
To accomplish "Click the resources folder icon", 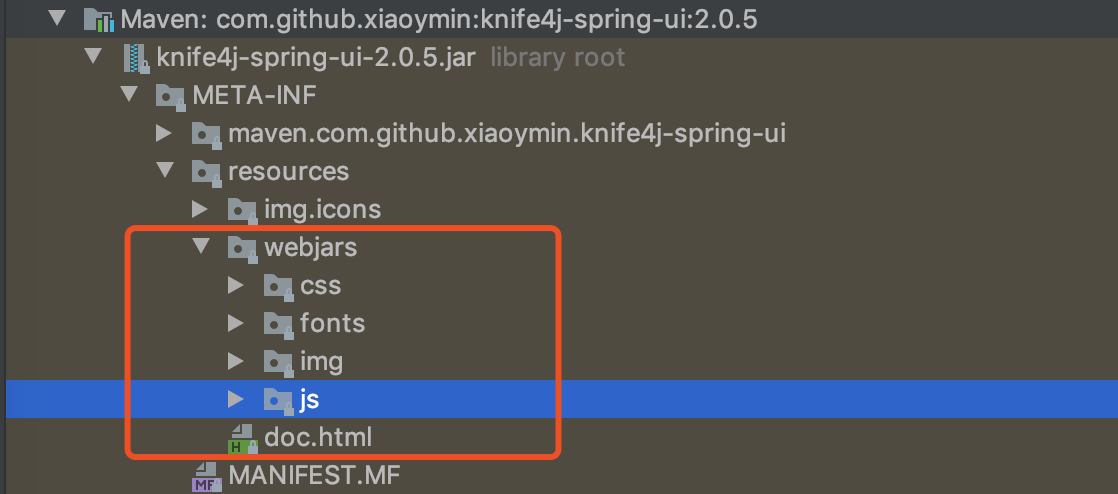I will [205, 171].
